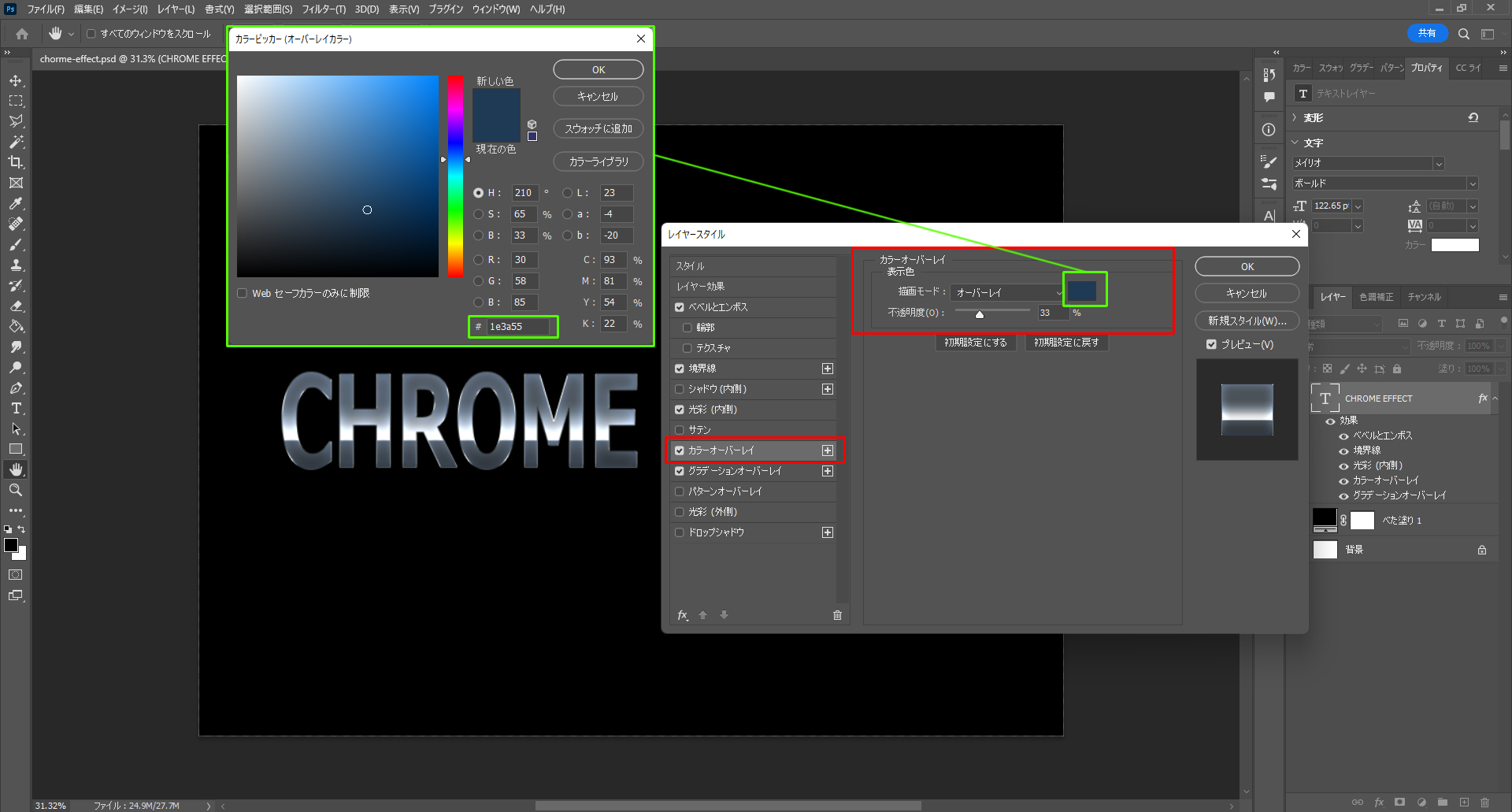1512x812 pixels.
Task: Expand the 変形 section in properties
Action: [x=1295, y=117]
